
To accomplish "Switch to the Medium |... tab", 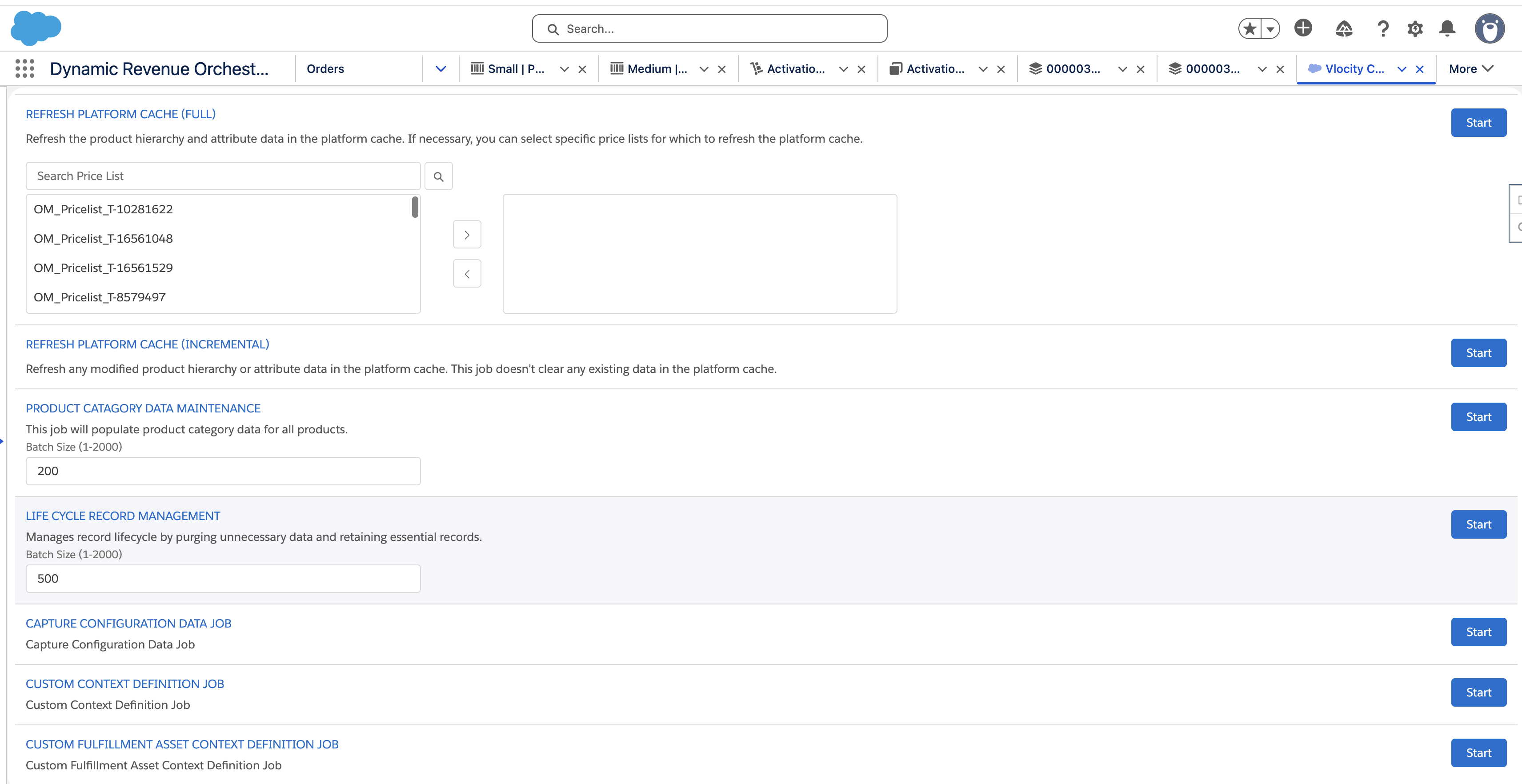I will click(x=649, y=68).
